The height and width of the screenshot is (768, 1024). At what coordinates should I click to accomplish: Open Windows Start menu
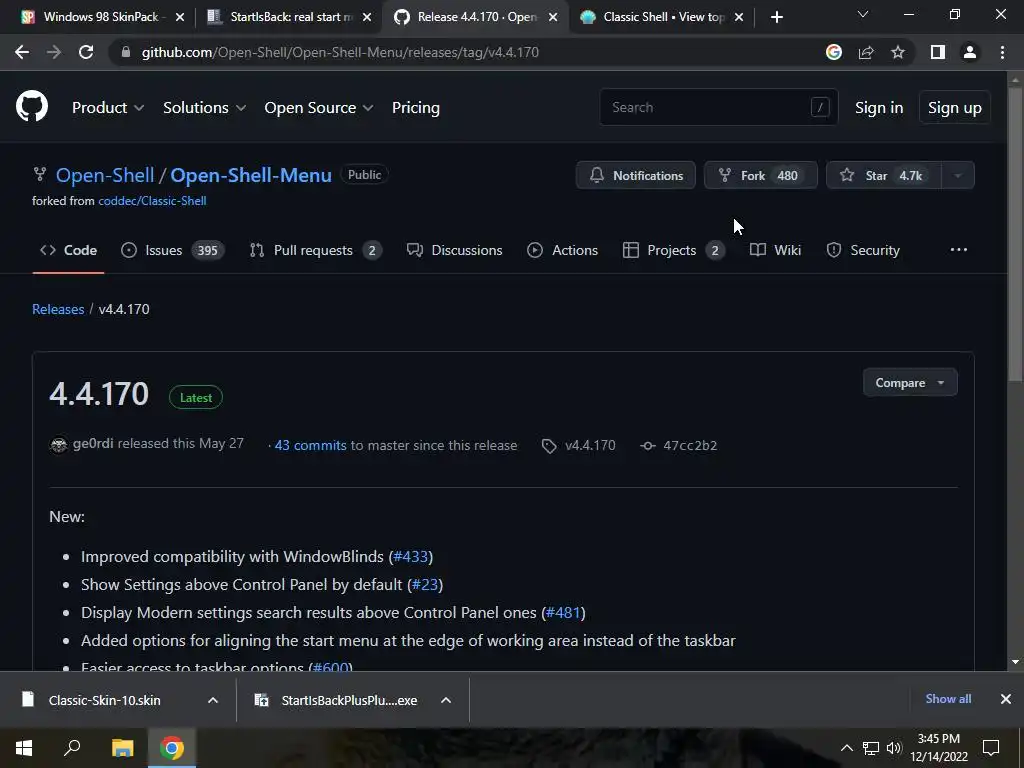click(x=24, y=748)
